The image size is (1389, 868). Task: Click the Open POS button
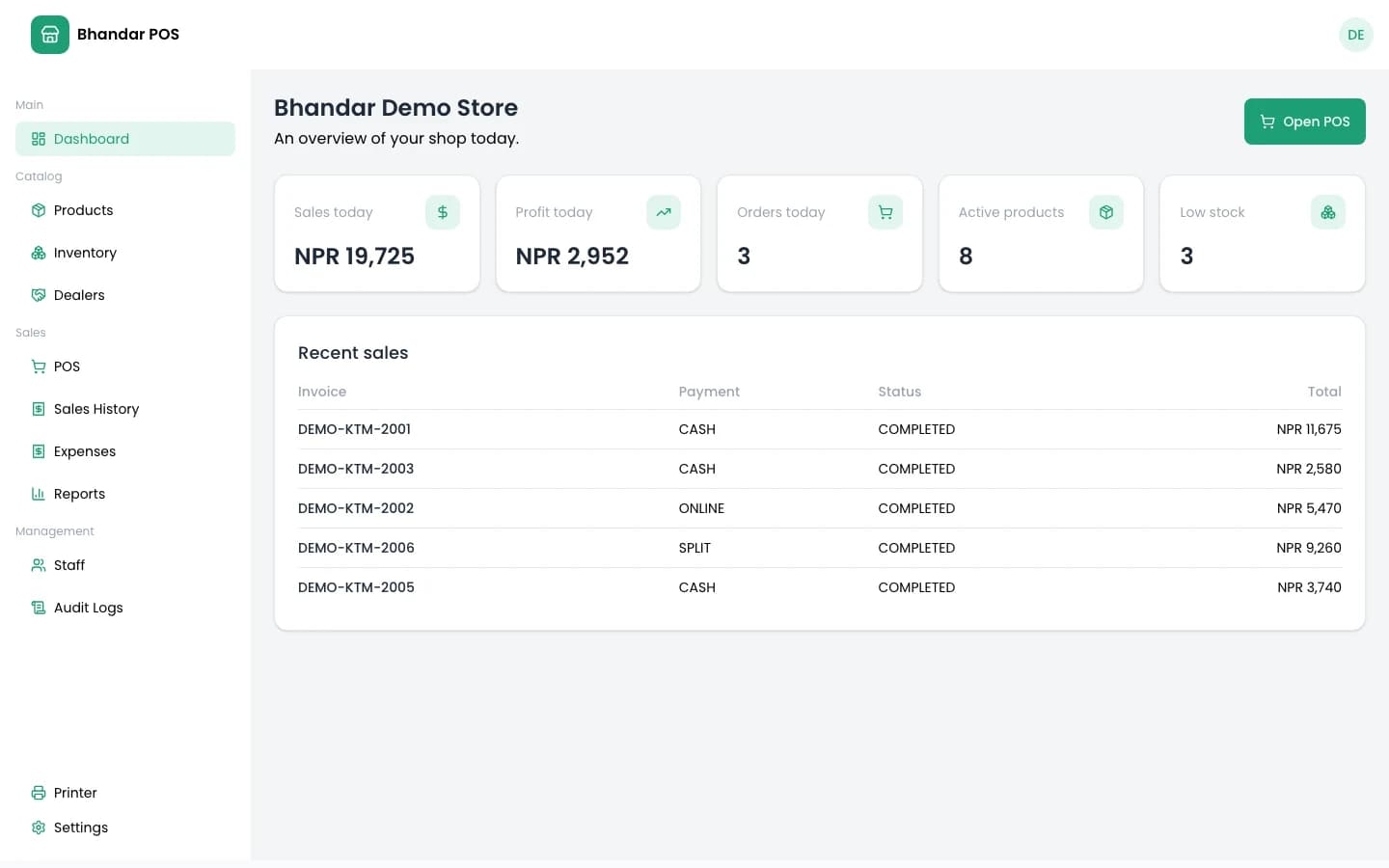click(x=1304, y=122)
